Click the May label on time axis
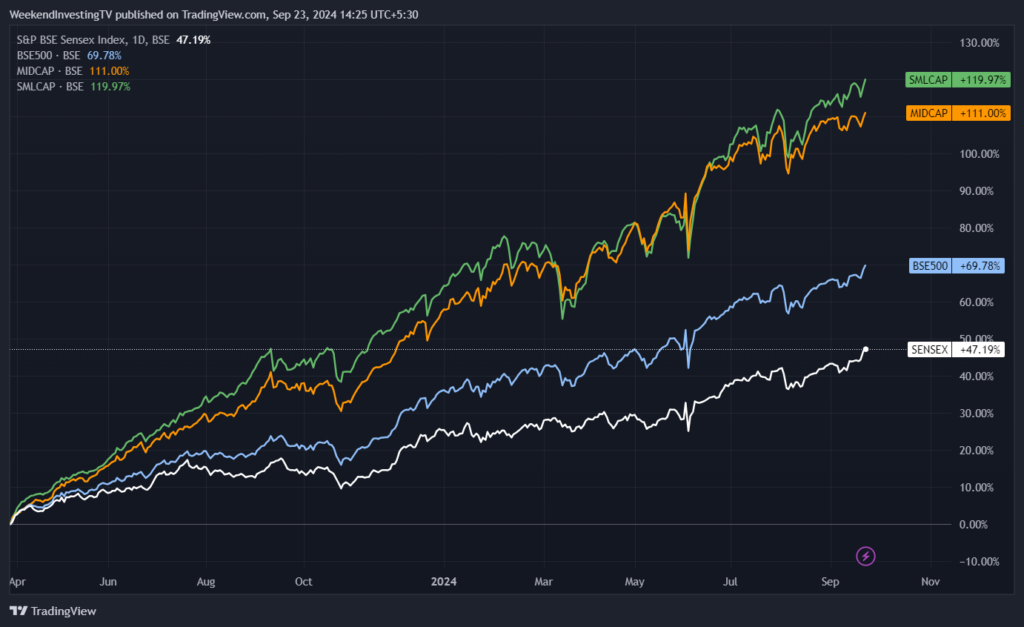 [635, 581]
